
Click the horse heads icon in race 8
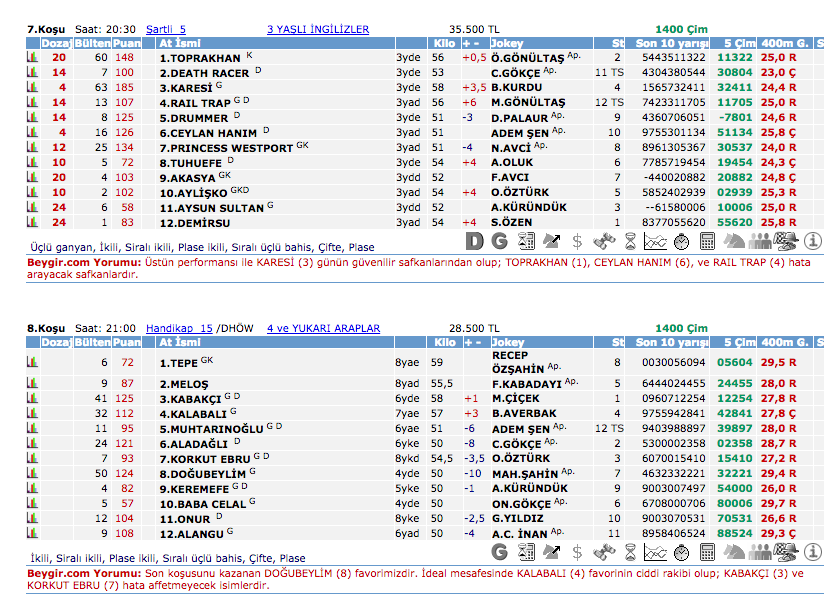pos(733,551)
